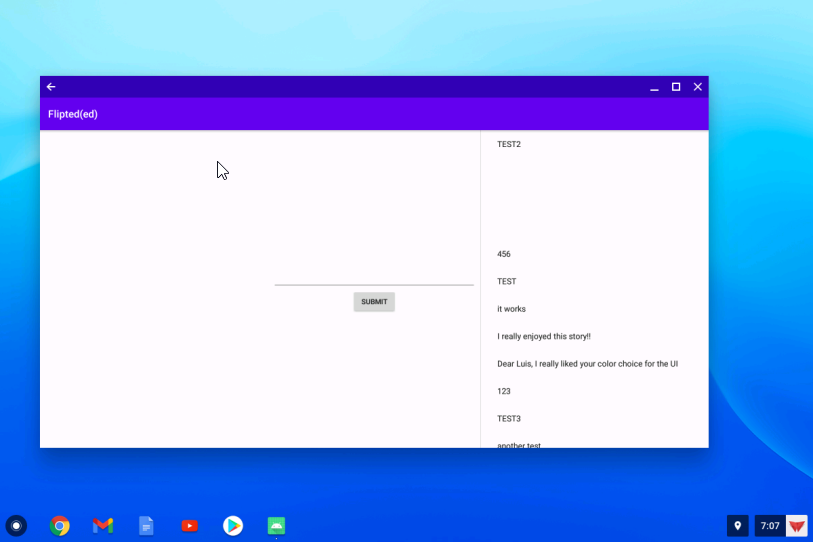Image resolution: width=813 pixels, height=542 pixels.
Task: Open Google Chrome from the shelf
Action: (x=60, y=526)
